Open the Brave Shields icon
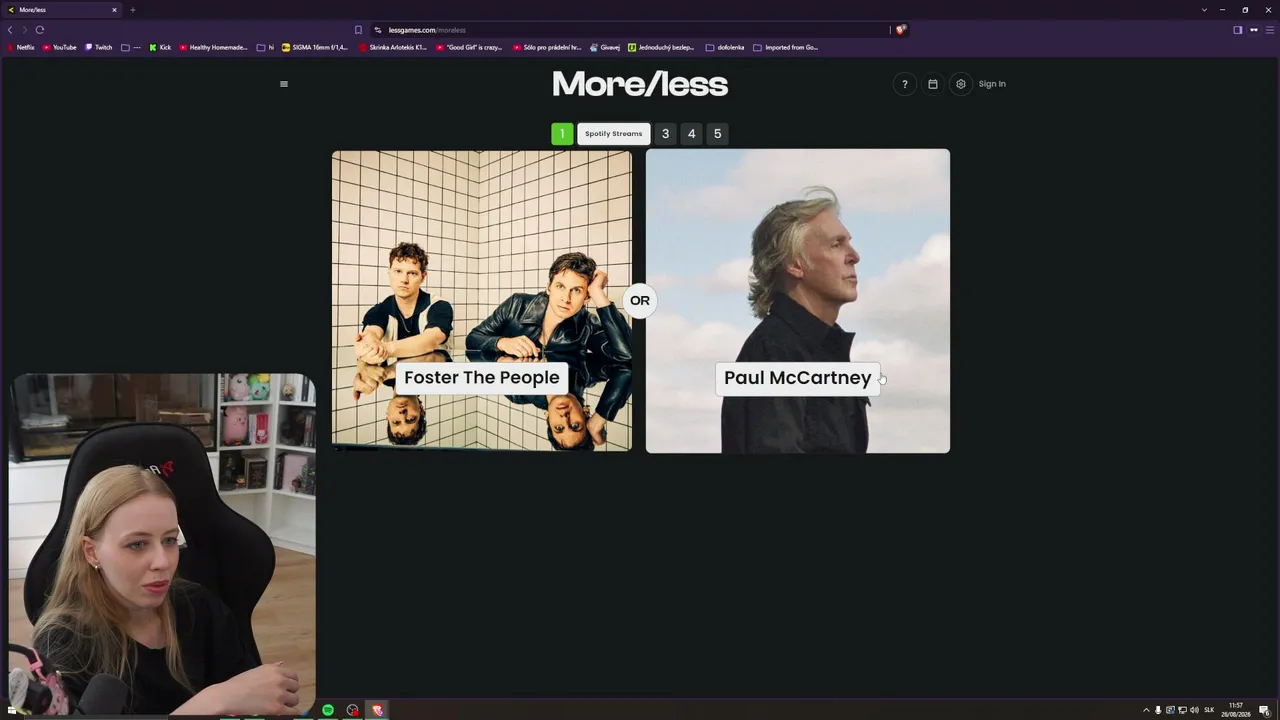1280x720 pixels. [900, 30]
